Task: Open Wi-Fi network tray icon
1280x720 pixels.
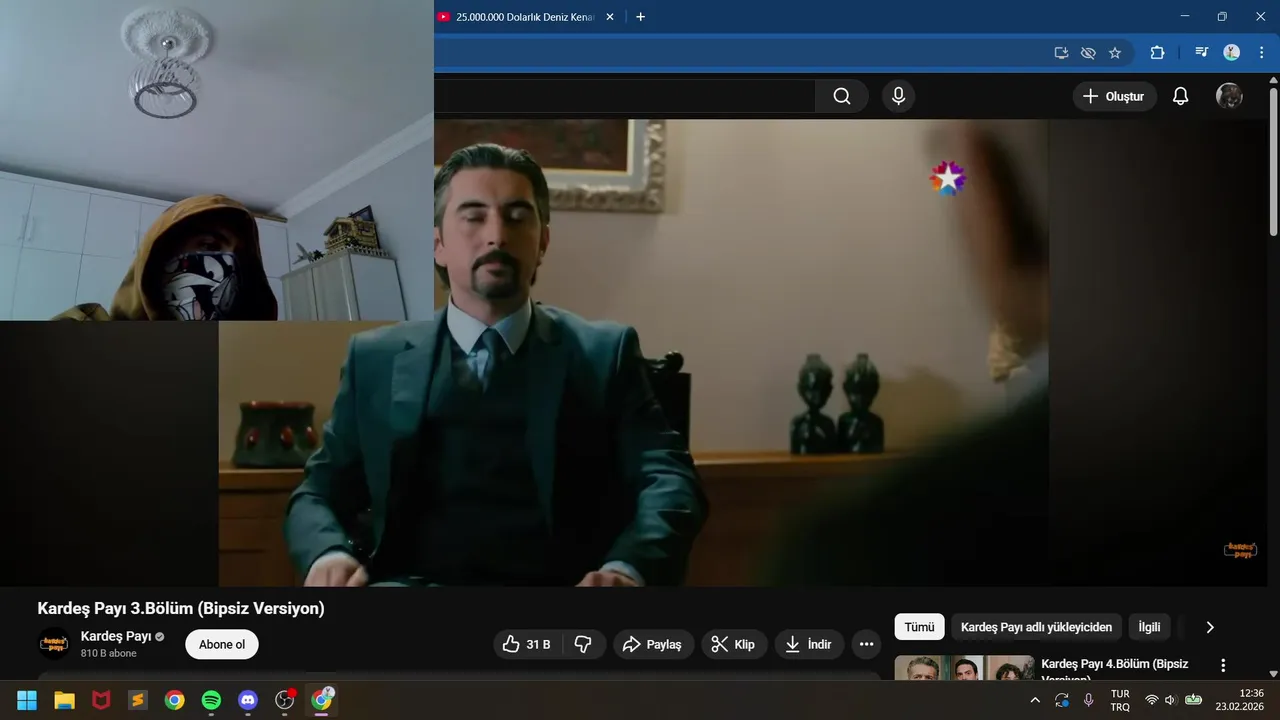Action: [1152, 700]
